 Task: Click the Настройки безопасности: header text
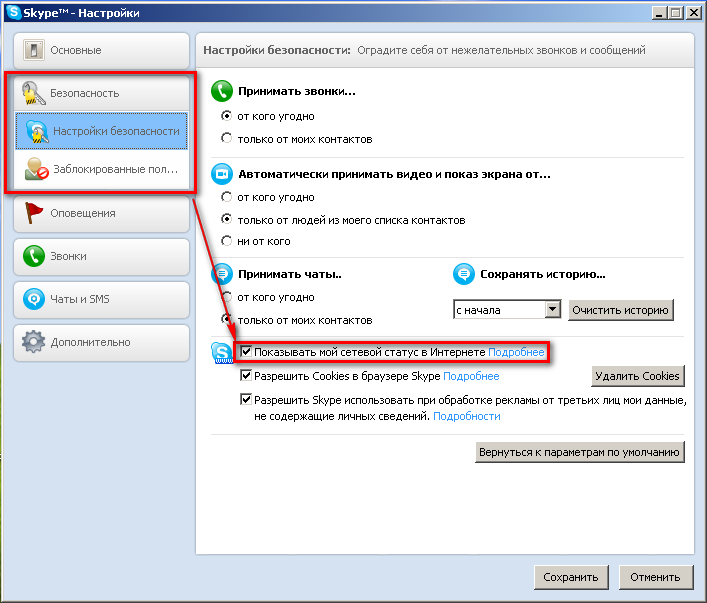pos(276,50)
